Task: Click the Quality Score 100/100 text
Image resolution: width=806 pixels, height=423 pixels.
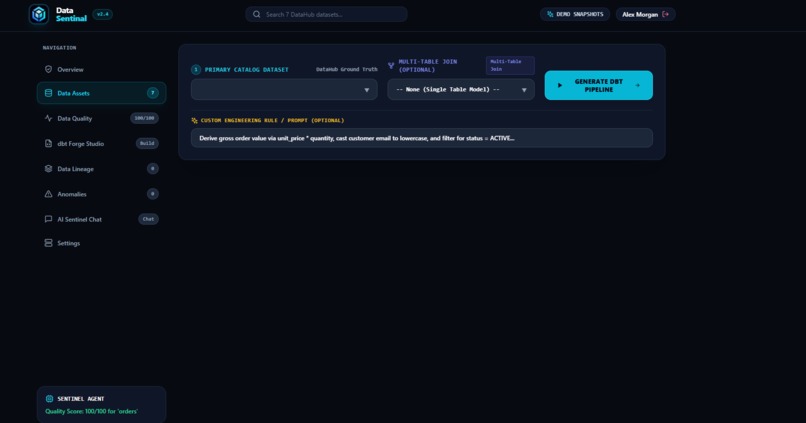Action: coord(91,411)
